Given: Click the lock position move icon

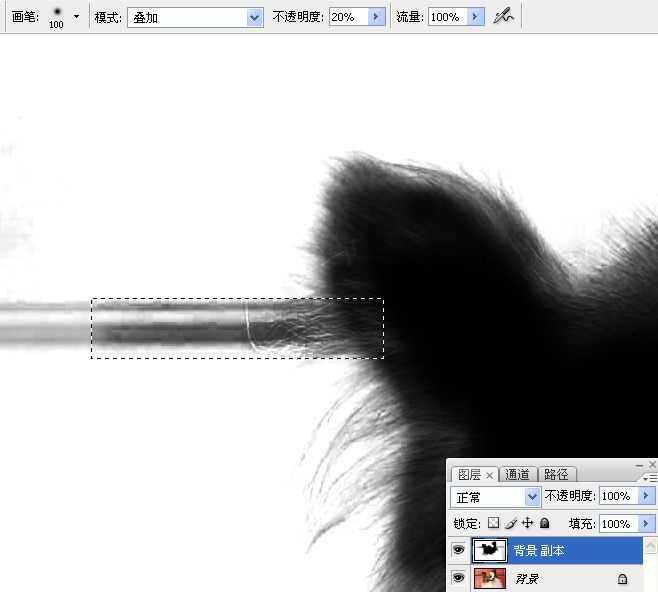Looking at the screenshot, I should pyautogui.click(x=527, y=523).
